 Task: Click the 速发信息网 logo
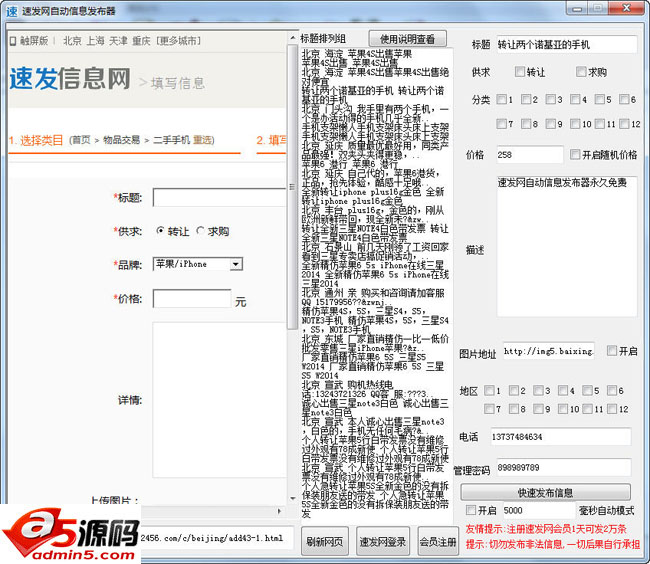coord(70,79)
